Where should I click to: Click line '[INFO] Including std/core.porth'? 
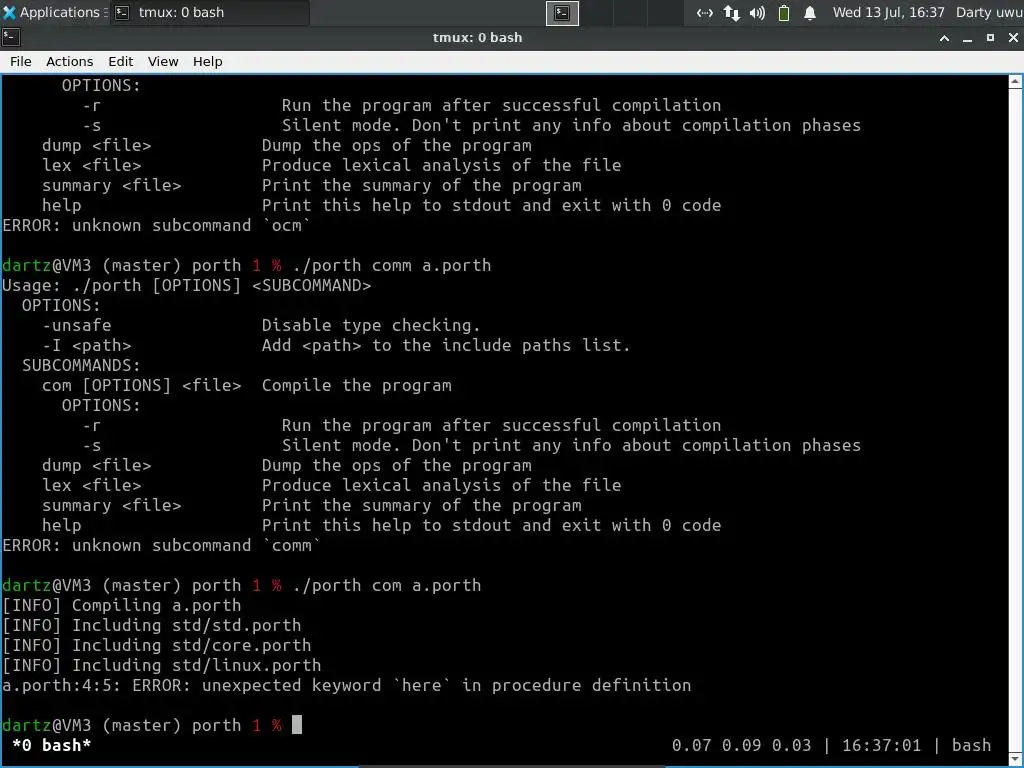tap(157, 645)
